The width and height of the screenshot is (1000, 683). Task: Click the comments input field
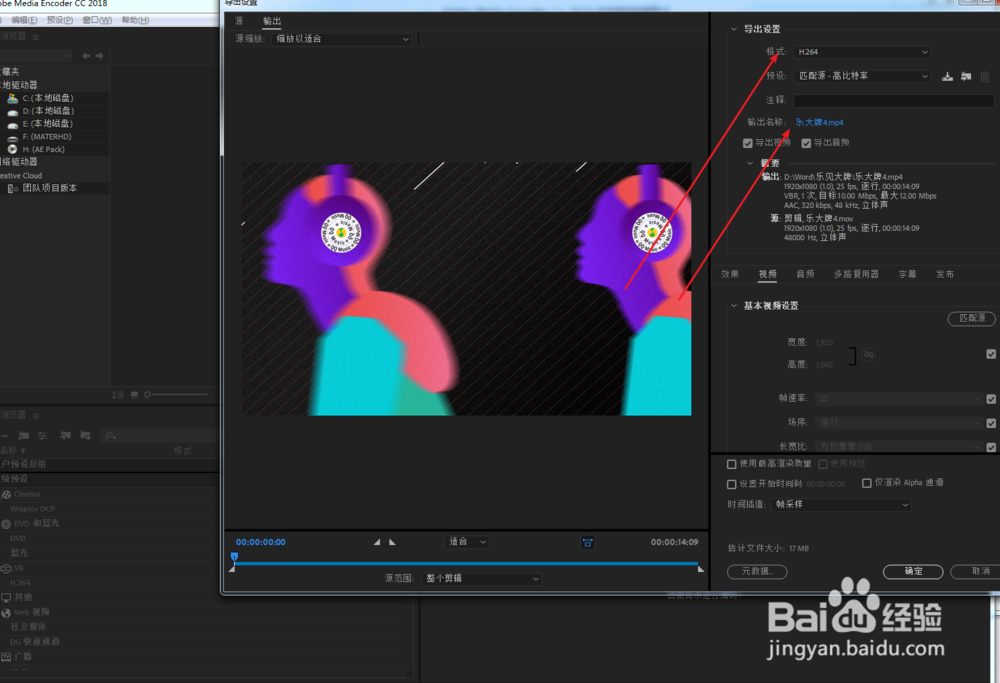click(x=893, y=100)
